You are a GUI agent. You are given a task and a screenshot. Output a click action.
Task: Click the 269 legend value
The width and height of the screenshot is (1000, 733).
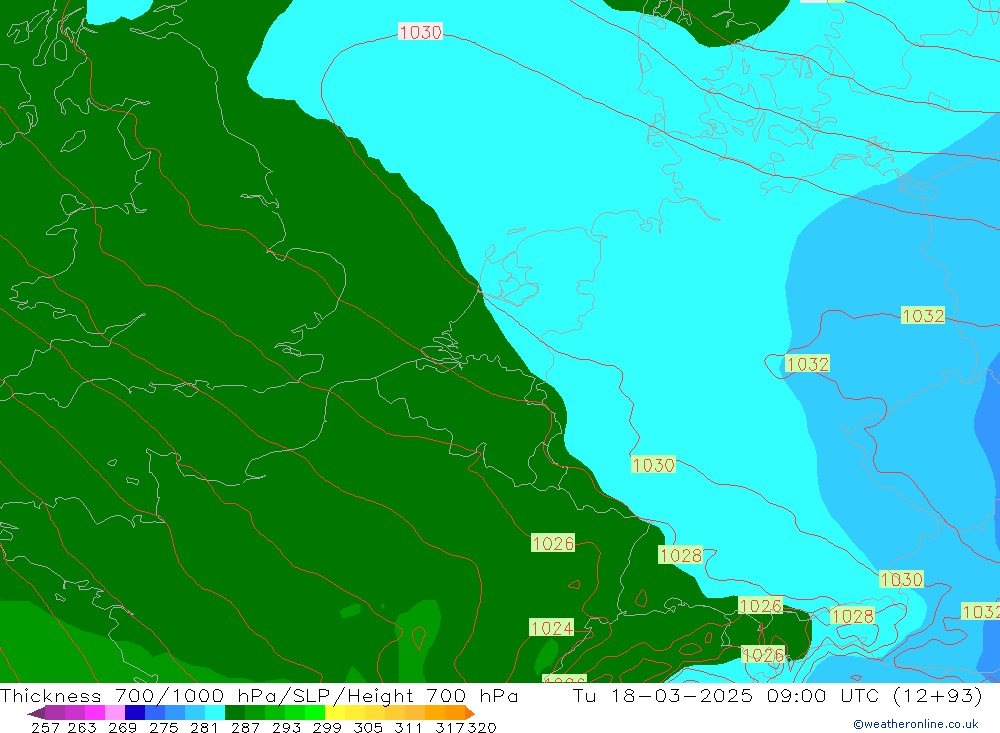coord(122,727)
